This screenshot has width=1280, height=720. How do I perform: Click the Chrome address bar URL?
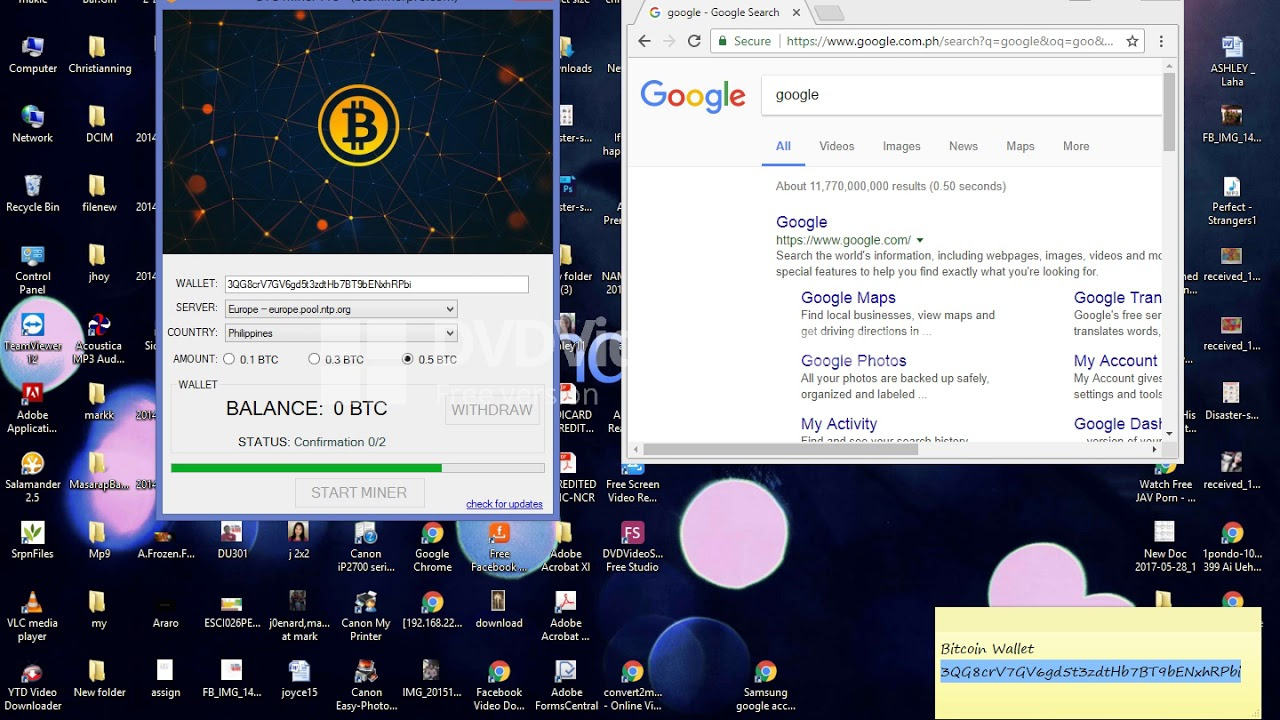pyautogui.click(x=949, y=41)
